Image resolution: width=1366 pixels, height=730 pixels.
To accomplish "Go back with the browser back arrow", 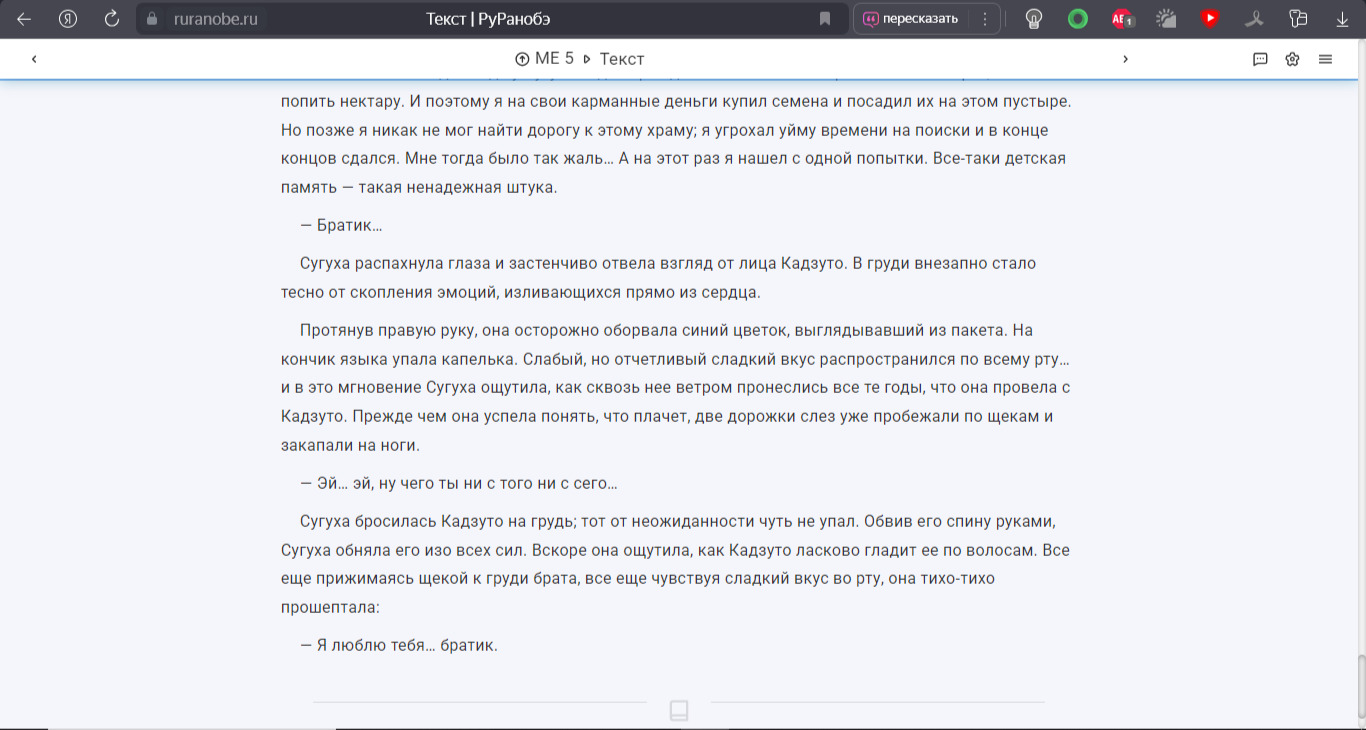I will coord(24,19).
